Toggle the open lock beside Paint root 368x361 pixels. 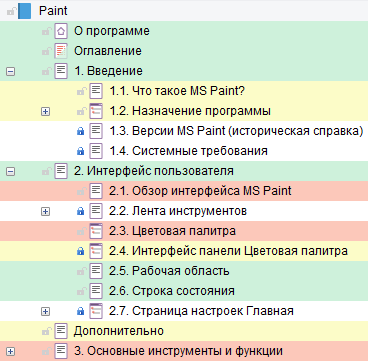[x=12, y=12]
